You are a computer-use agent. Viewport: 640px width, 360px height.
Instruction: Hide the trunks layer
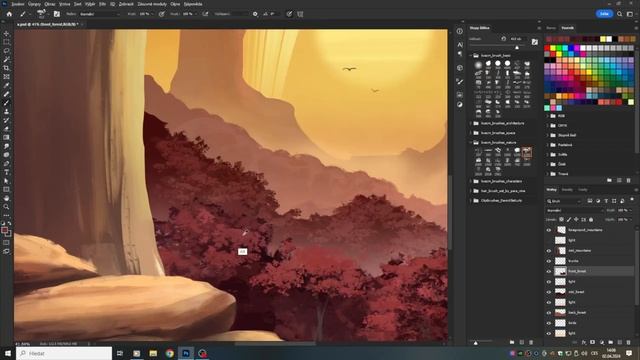[x=549, y=261]
